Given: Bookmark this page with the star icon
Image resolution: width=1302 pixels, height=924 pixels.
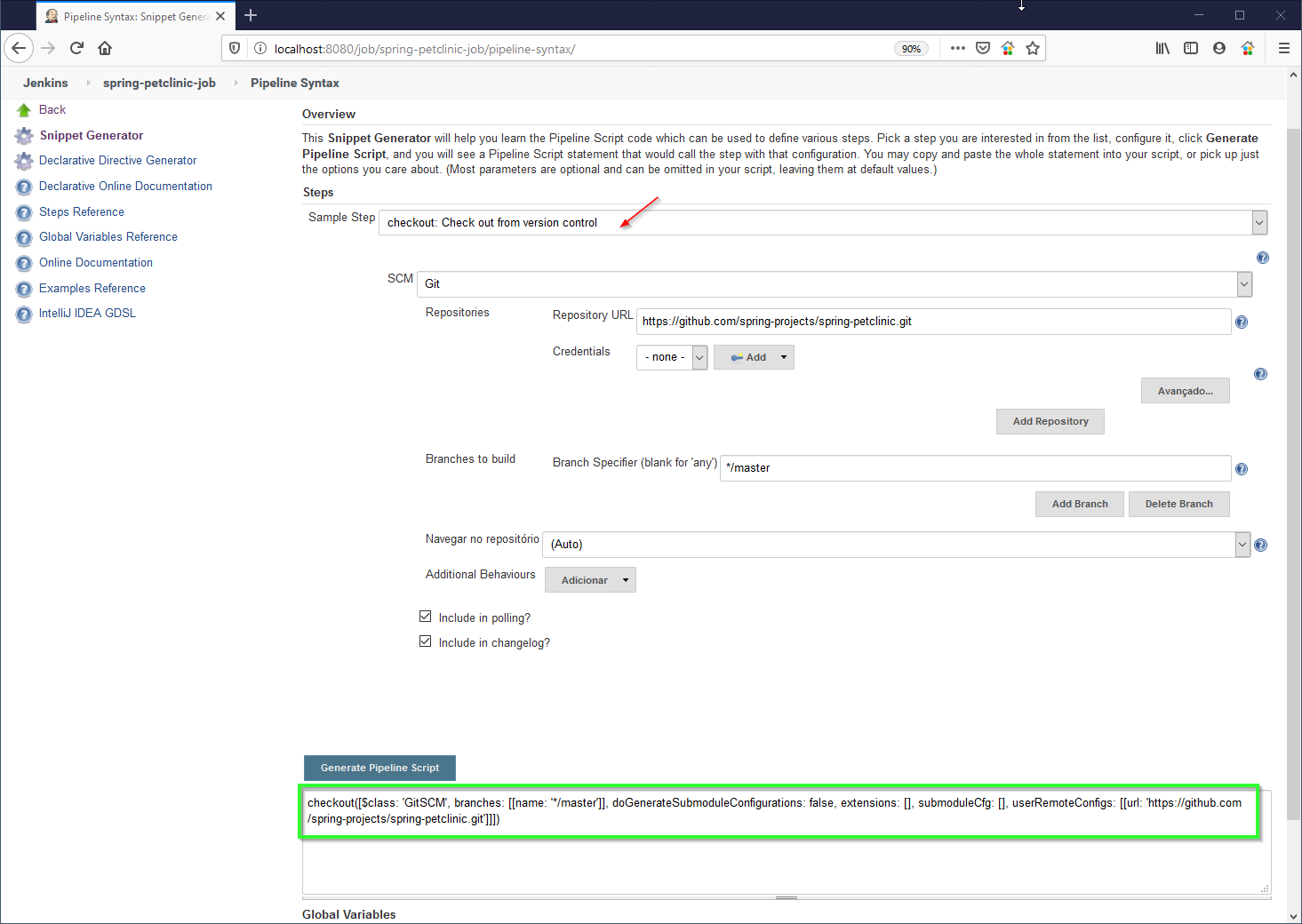Looking at the screenshot, I should point(1032,48).
